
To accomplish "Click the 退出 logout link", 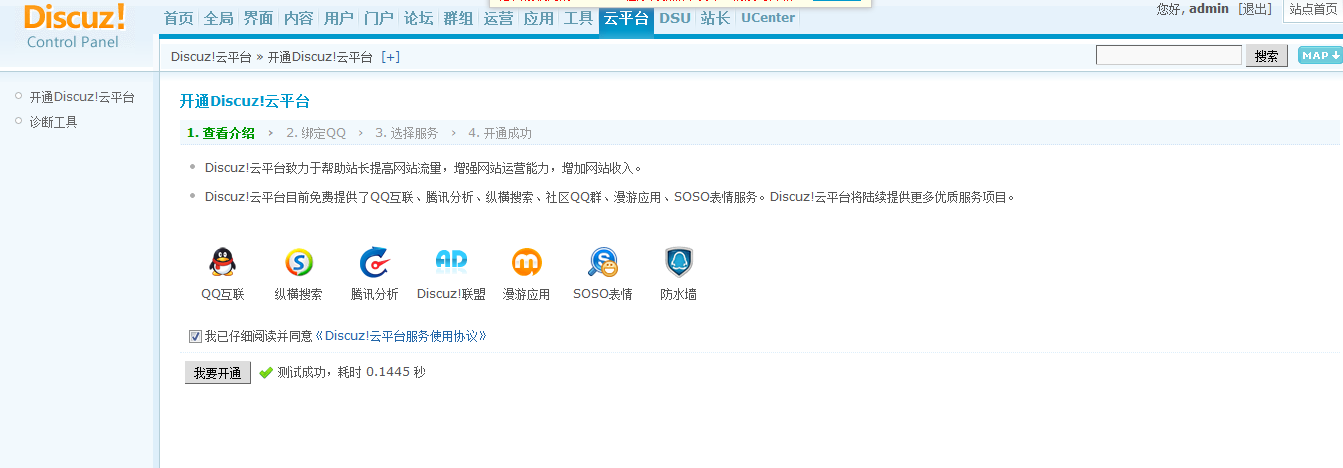I will point(1255,9).
